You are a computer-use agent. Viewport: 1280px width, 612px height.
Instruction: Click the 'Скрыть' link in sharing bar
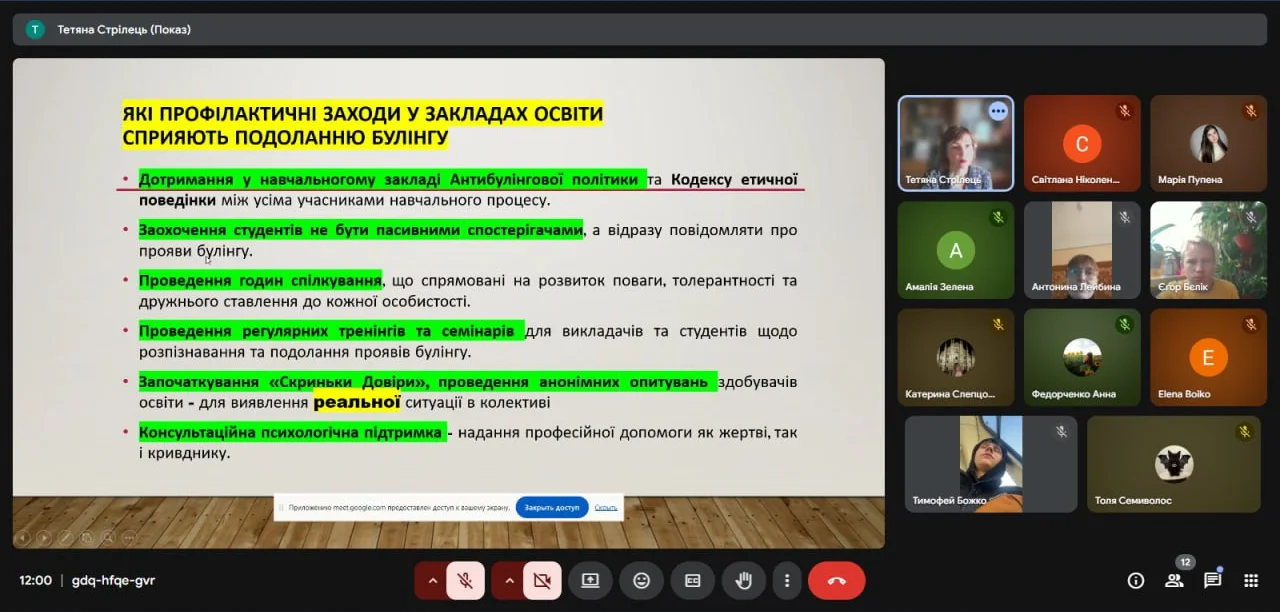606,507
